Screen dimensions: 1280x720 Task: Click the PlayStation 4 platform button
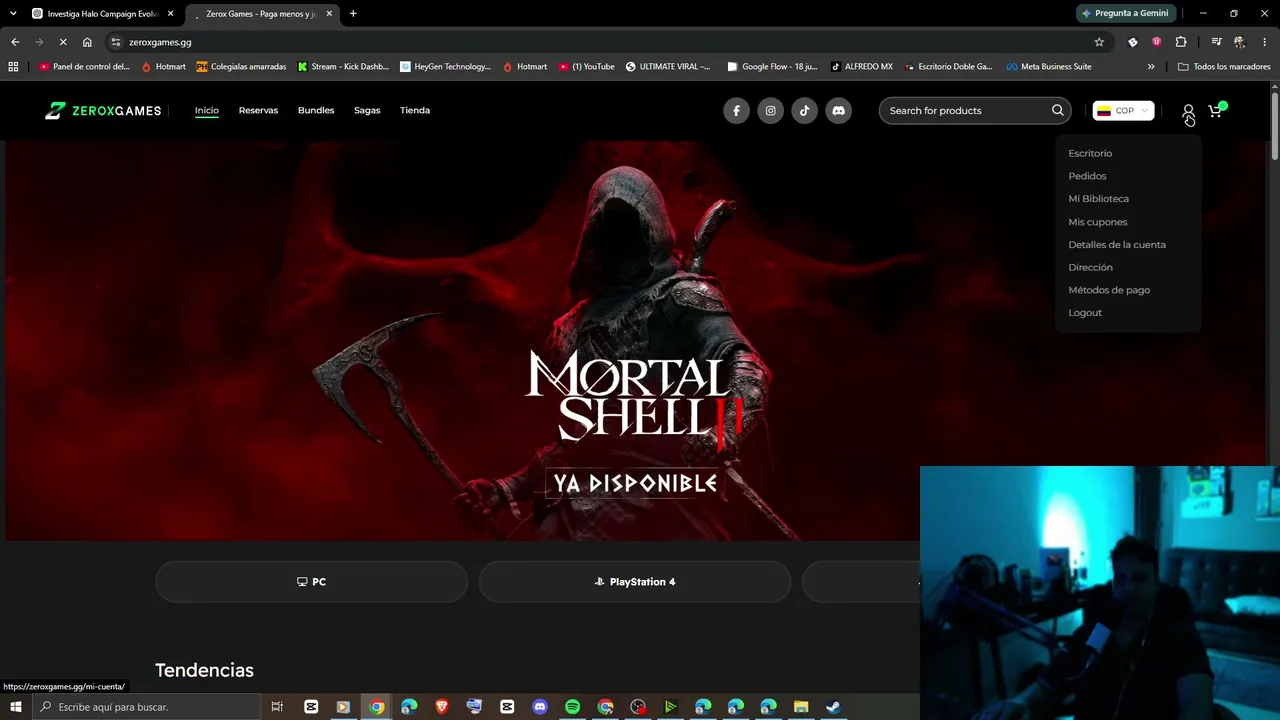pyautogui.click(x=635, y=582)
